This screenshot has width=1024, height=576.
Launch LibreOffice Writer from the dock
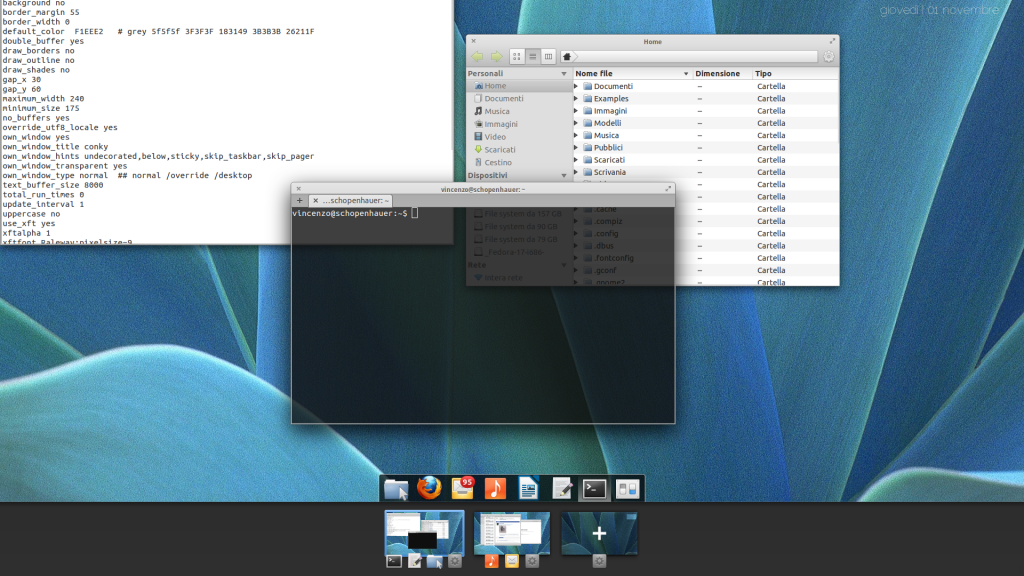pyautogui.click(x=528, y=488)
